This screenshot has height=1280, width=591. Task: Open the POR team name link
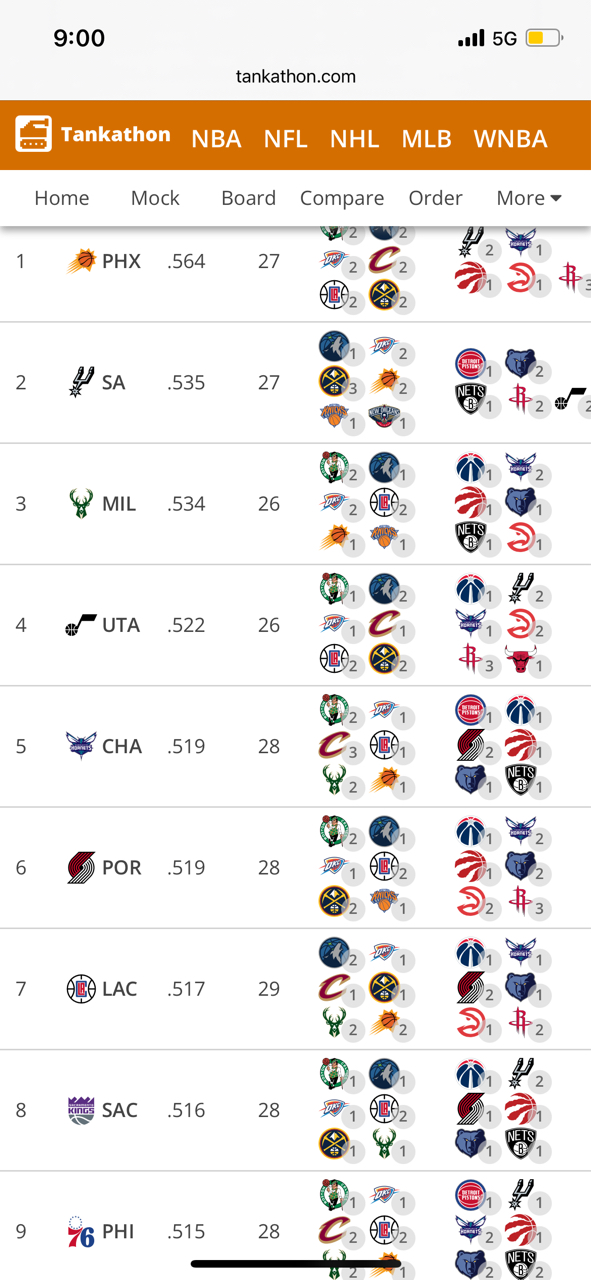(122, 867)
